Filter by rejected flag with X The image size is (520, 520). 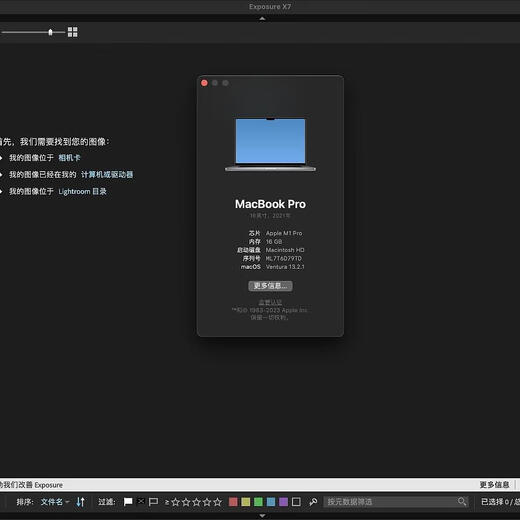(141, 501)
